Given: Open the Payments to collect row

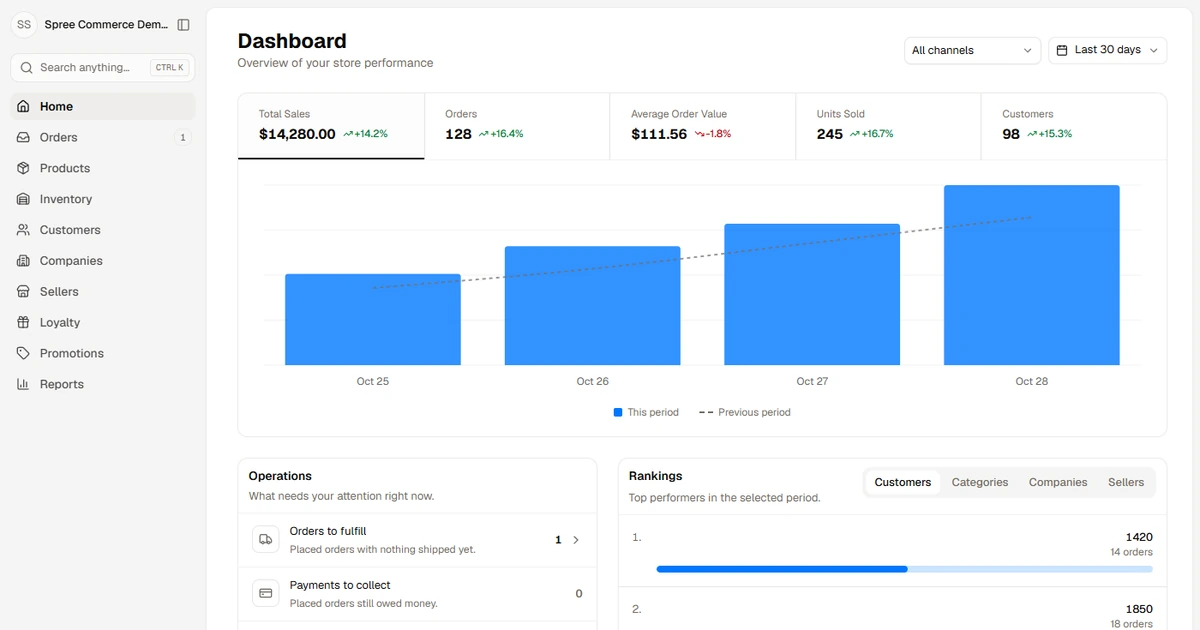Looking at the screenshot, I should point(417,594).
